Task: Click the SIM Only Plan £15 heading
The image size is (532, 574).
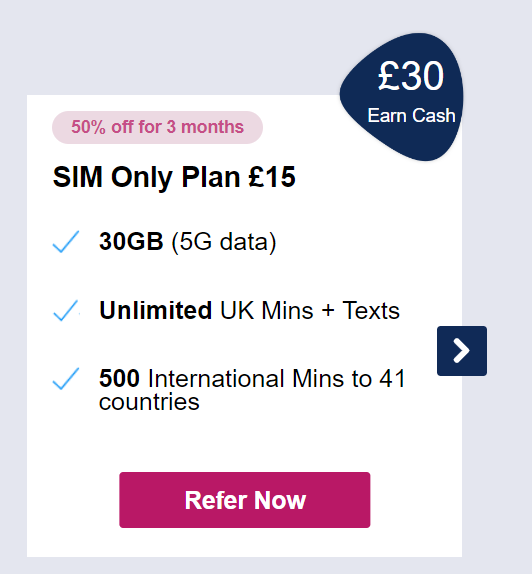Action: 174,178
